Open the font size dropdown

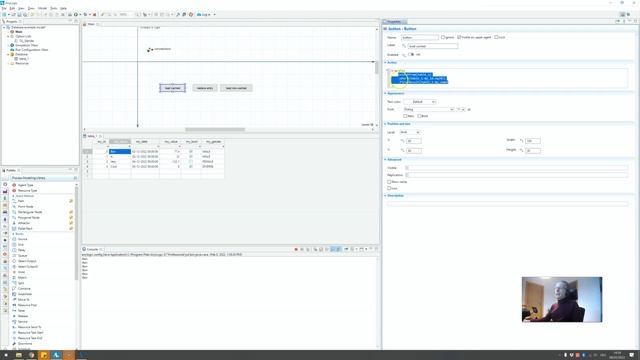[x=461, y=109]
